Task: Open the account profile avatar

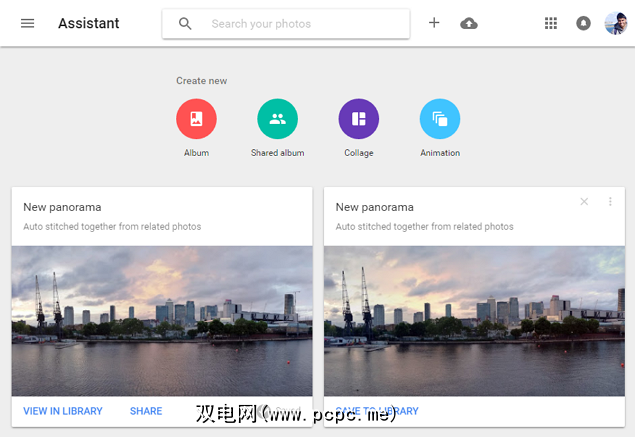Action: pos(616,23)
